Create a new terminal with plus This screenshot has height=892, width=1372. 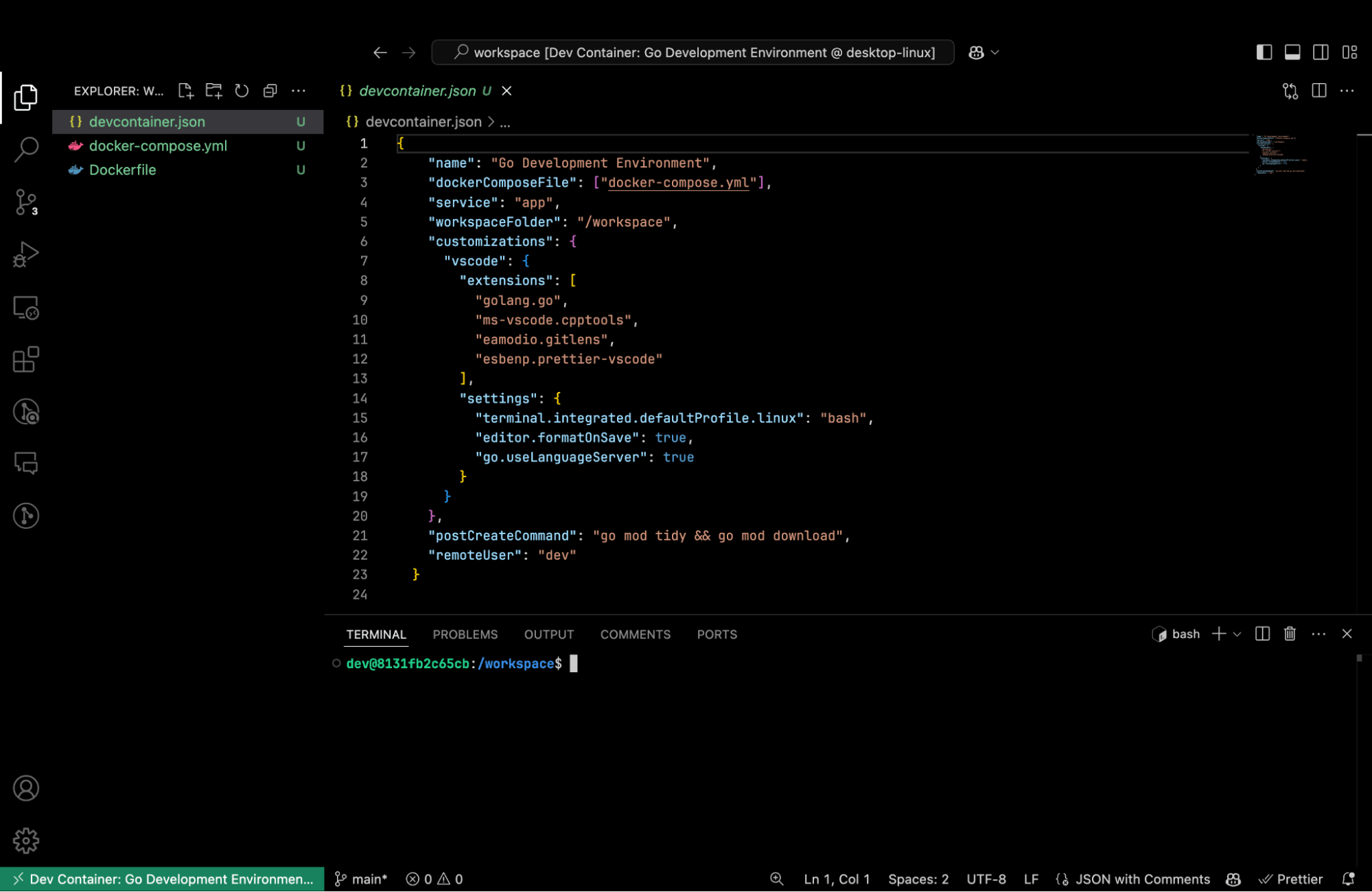point(1219,634)
